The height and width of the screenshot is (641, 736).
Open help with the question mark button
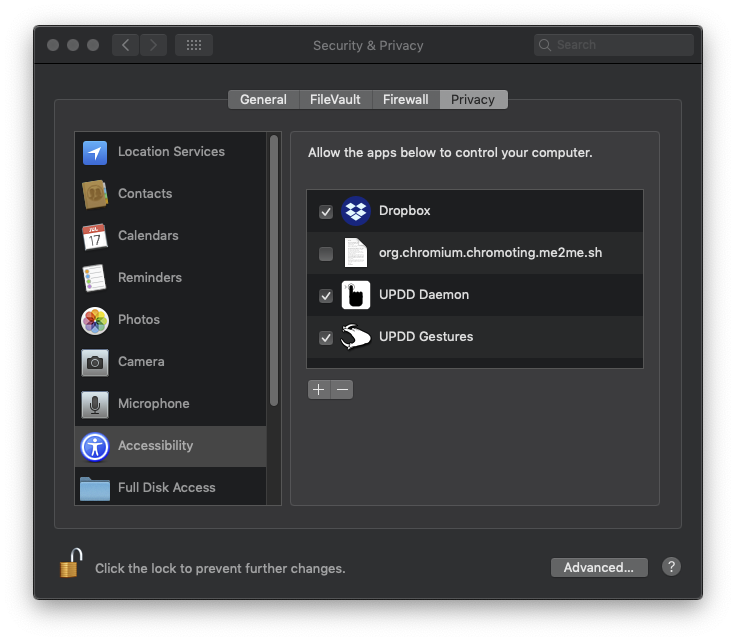pos(671,566)
